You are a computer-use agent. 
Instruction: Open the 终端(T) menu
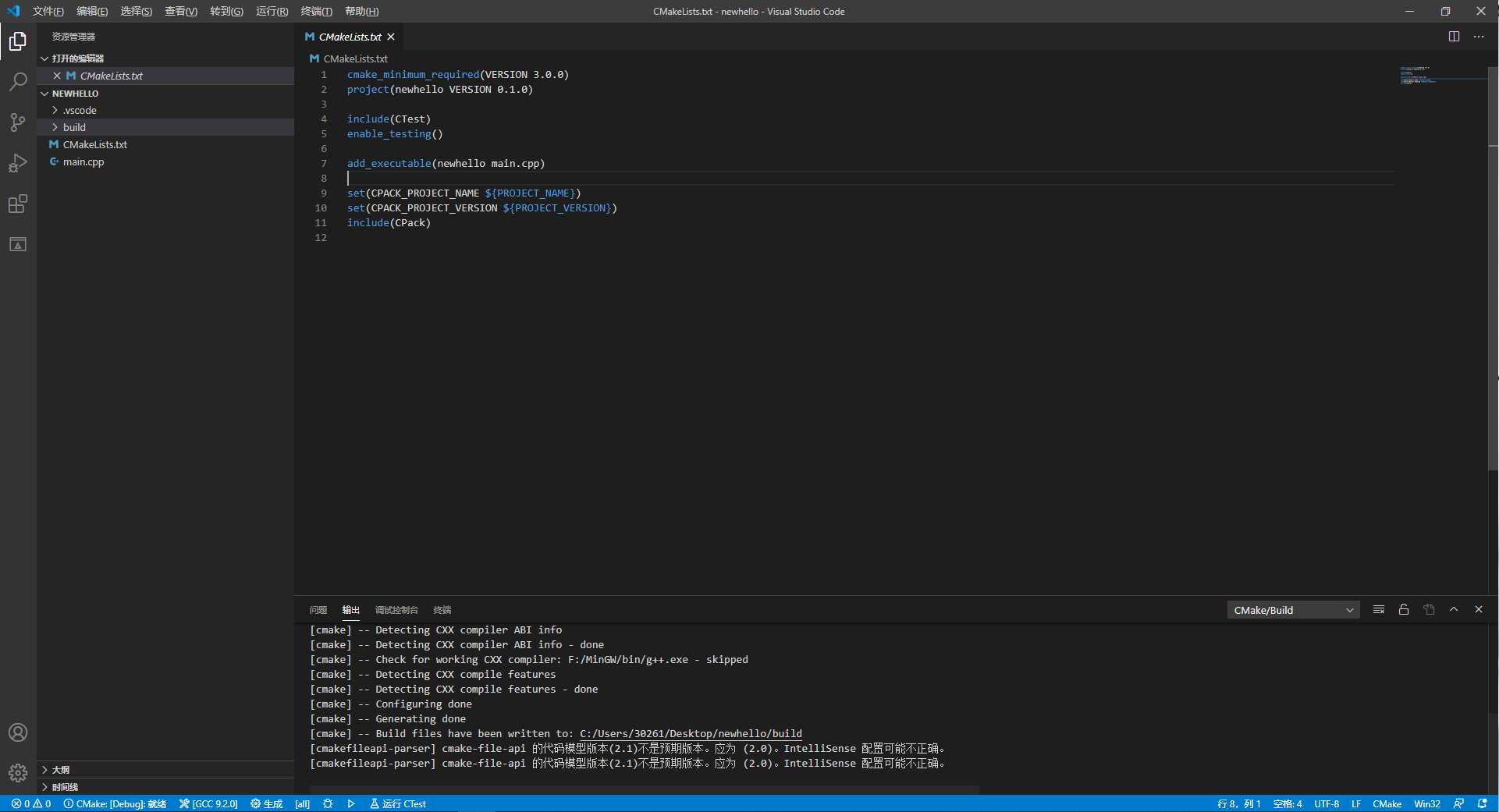tap(317, 12)
